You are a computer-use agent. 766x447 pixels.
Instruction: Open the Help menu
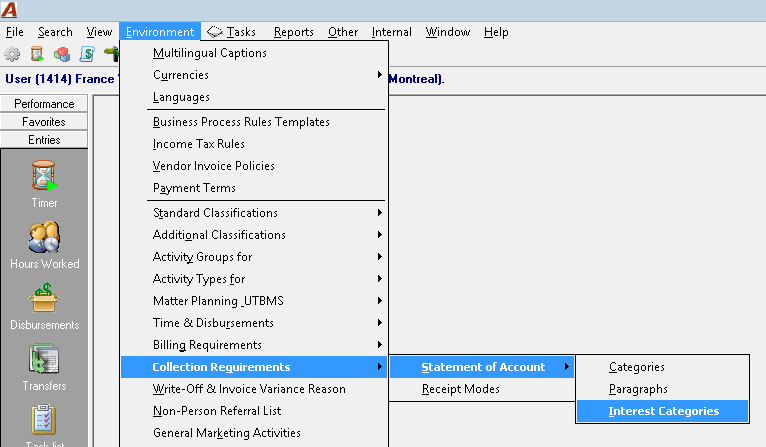coord(496,32)
